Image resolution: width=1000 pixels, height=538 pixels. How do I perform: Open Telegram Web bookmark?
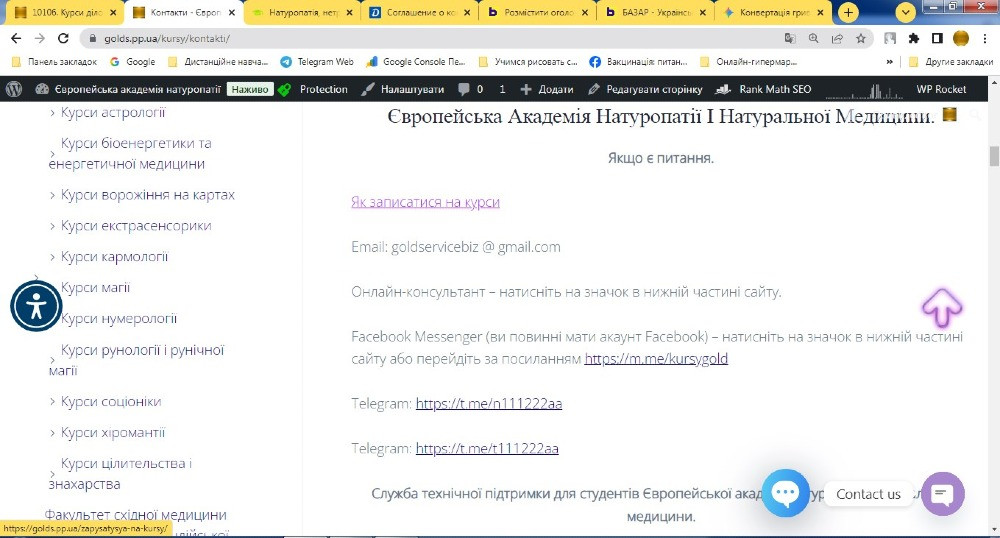click(317, 62)
